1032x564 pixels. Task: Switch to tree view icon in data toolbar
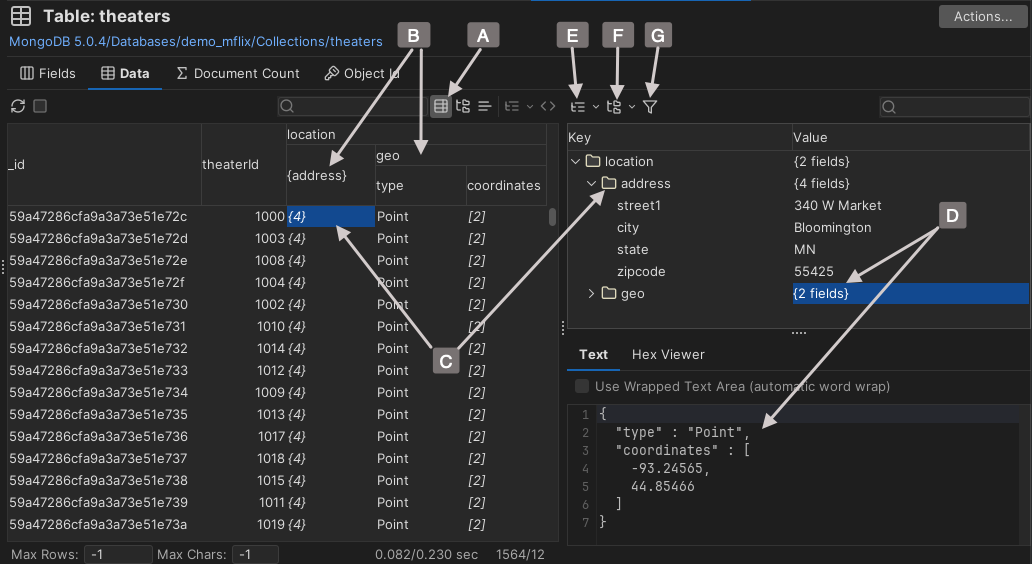[462, 106]
